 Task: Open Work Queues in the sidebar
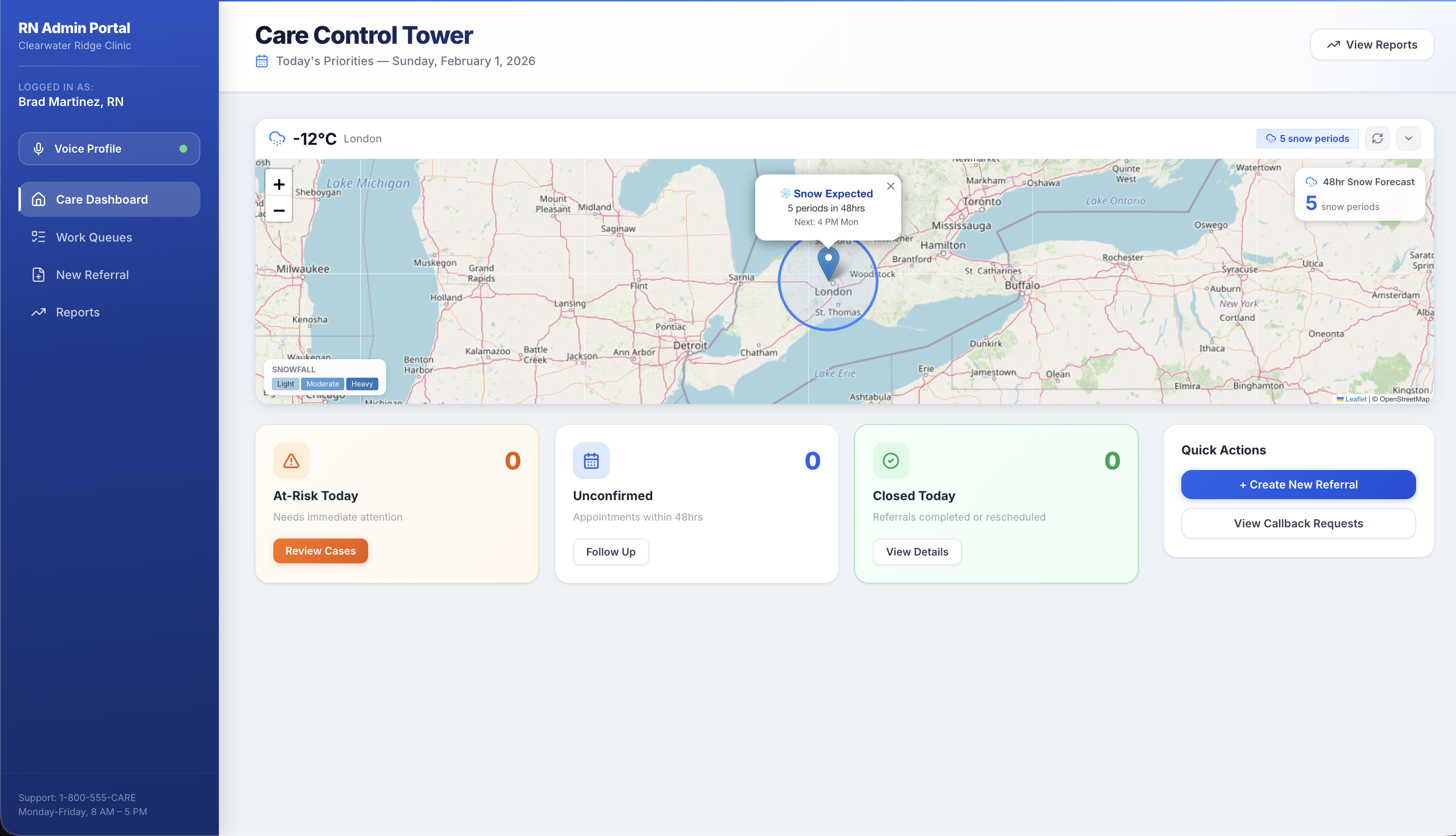coord(94,237)
